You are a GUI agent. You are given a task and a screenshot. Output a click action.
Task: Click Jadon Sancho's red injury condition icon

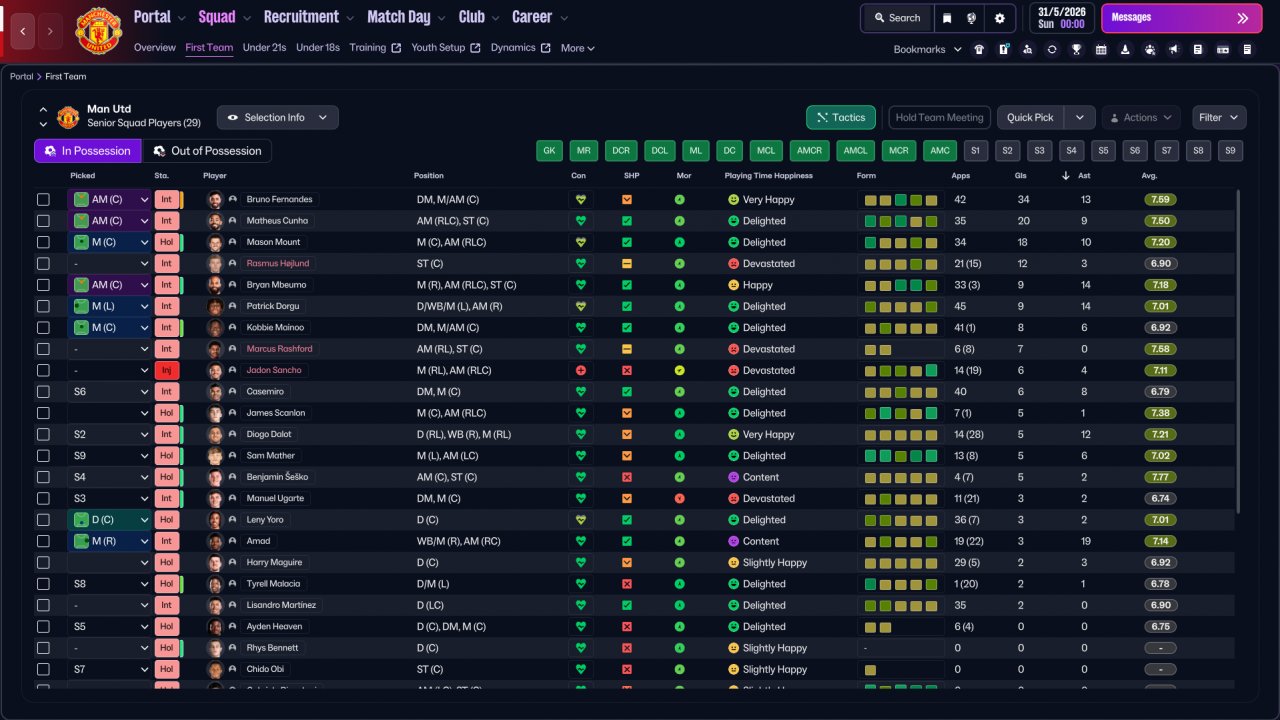coord(580,371)
